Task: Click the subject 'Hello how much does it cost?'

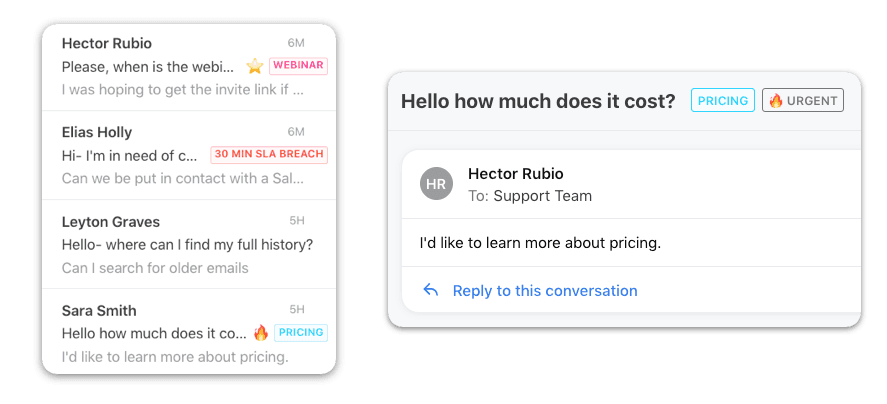Action: click(x=538, y=101)
